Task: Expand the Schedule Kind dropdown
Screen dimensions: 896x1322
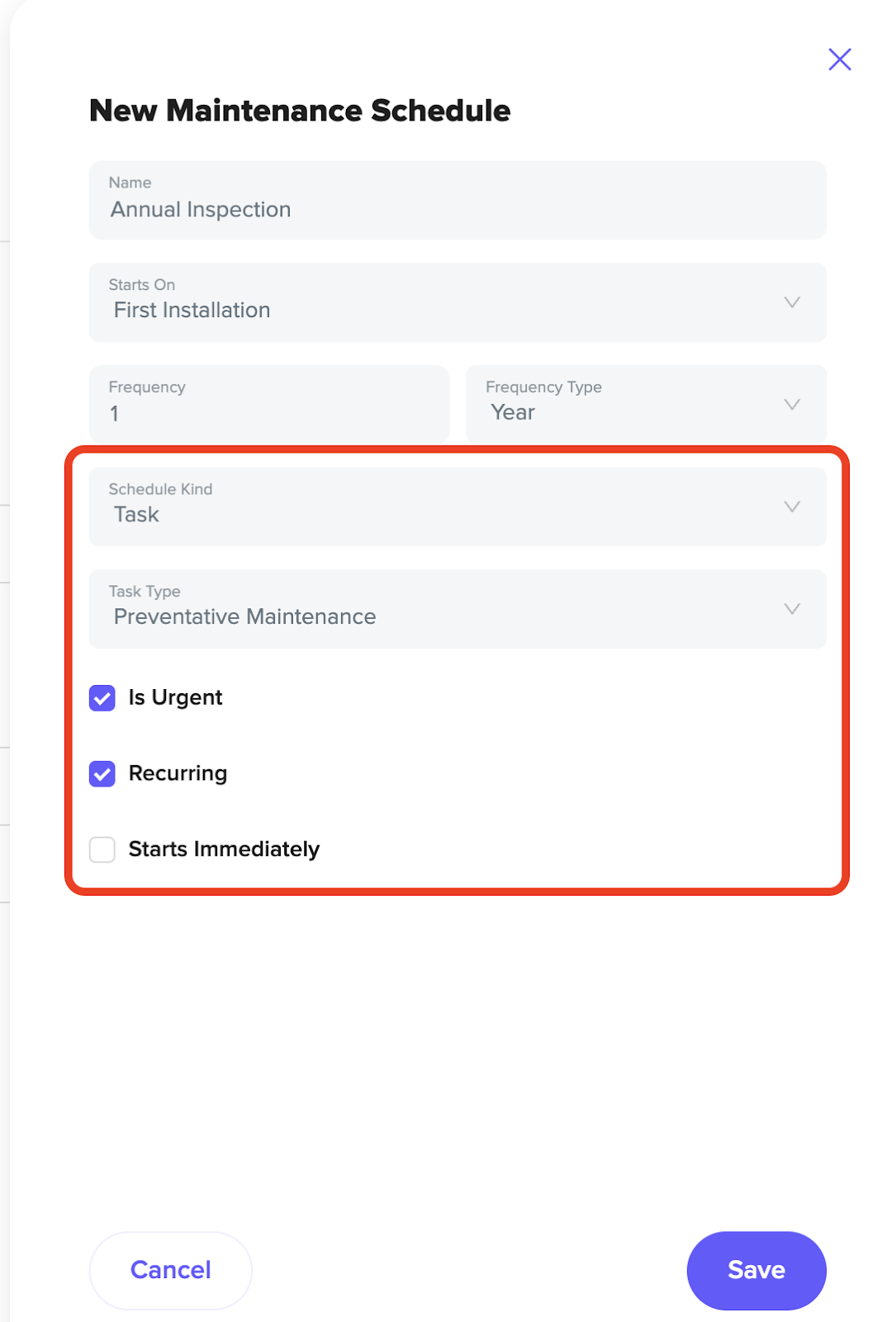Action: (x=457, y=506)
